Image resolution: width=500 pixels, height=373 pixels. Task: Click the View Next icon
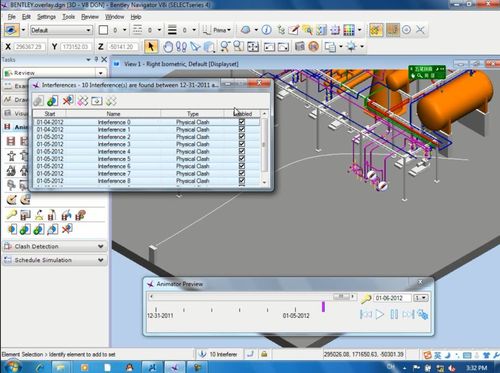pos(283,47)
